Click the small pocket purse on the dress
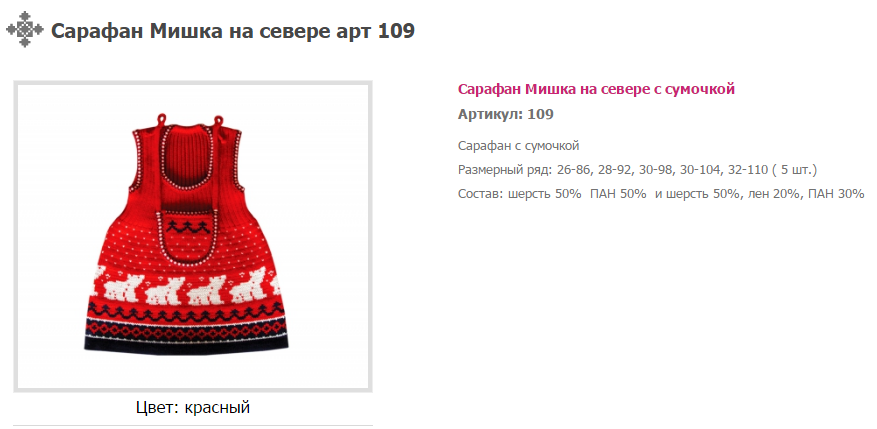 [x=185, y=236]
